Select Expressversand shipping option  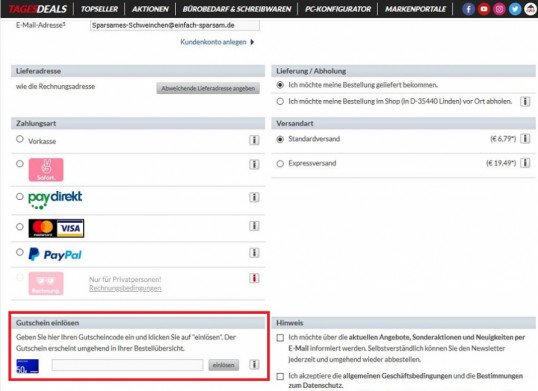coord(280,164)
